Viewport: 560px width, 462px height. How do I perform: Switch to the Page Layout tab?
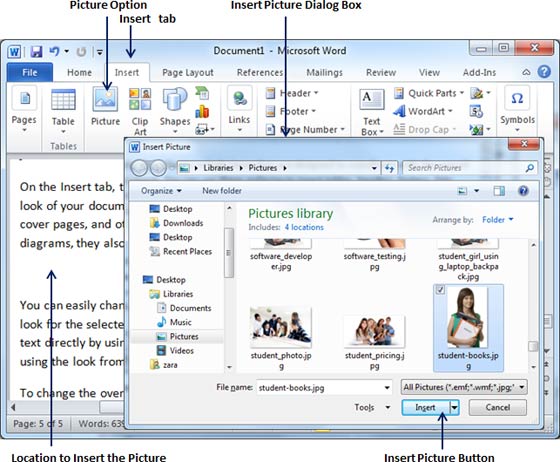tap(188, 72)
